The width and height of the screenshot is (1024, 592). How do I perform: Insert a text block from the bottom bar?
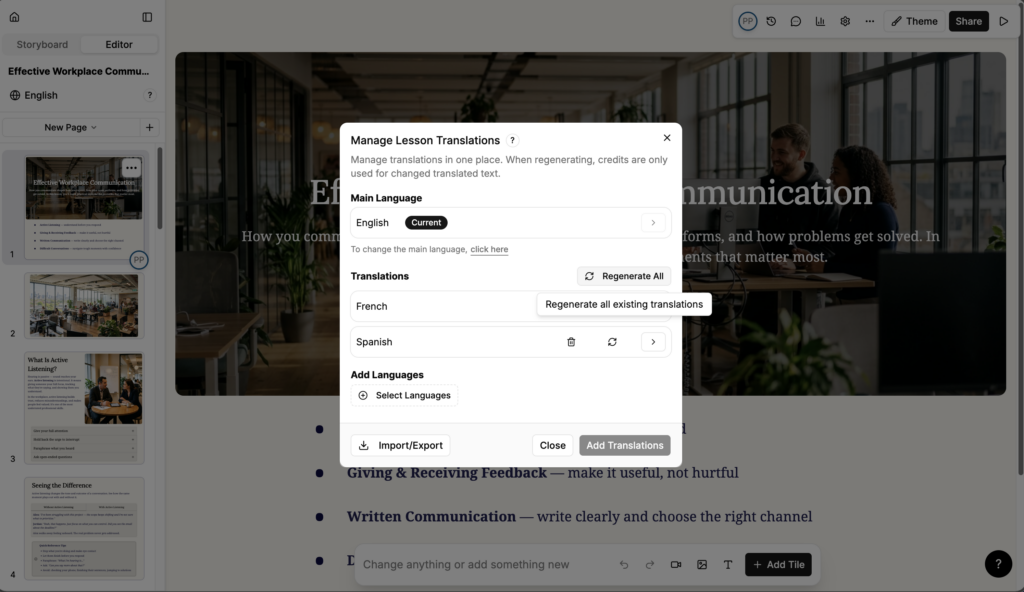click(x=728, y=565)
